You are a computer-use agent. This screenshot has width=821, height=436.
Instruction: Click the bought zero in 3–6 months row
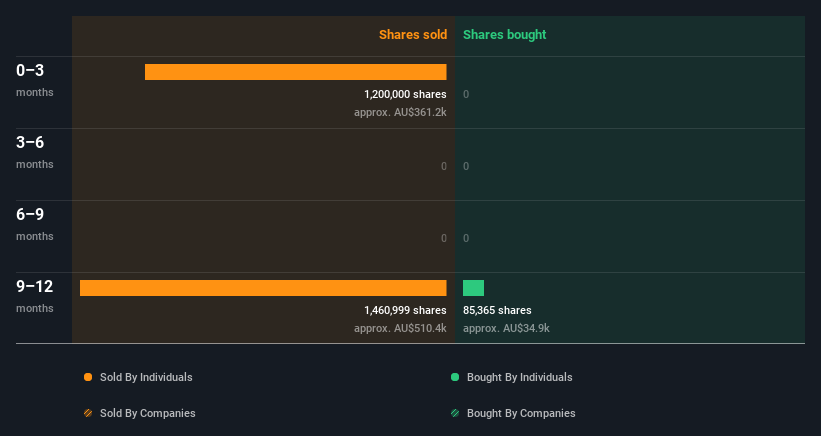[x=466, y=166]
